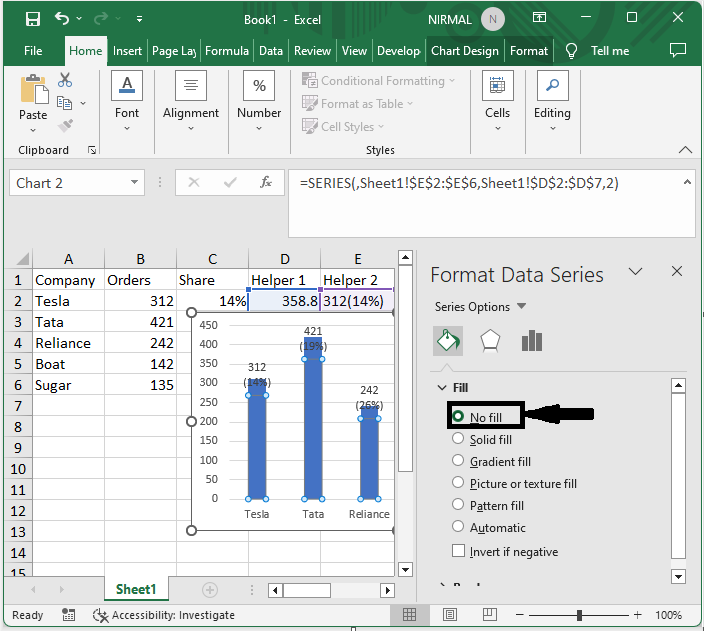Click the Save icon in title bar
The width and height of the screenshot is (704, 631).
(32, 19)
